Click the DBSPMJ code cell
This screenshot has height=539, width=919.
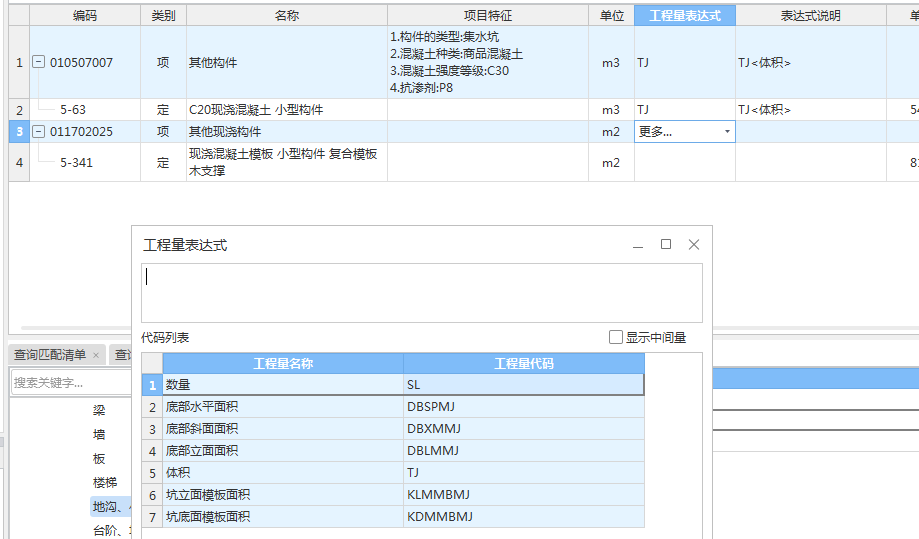pos(523,407)
